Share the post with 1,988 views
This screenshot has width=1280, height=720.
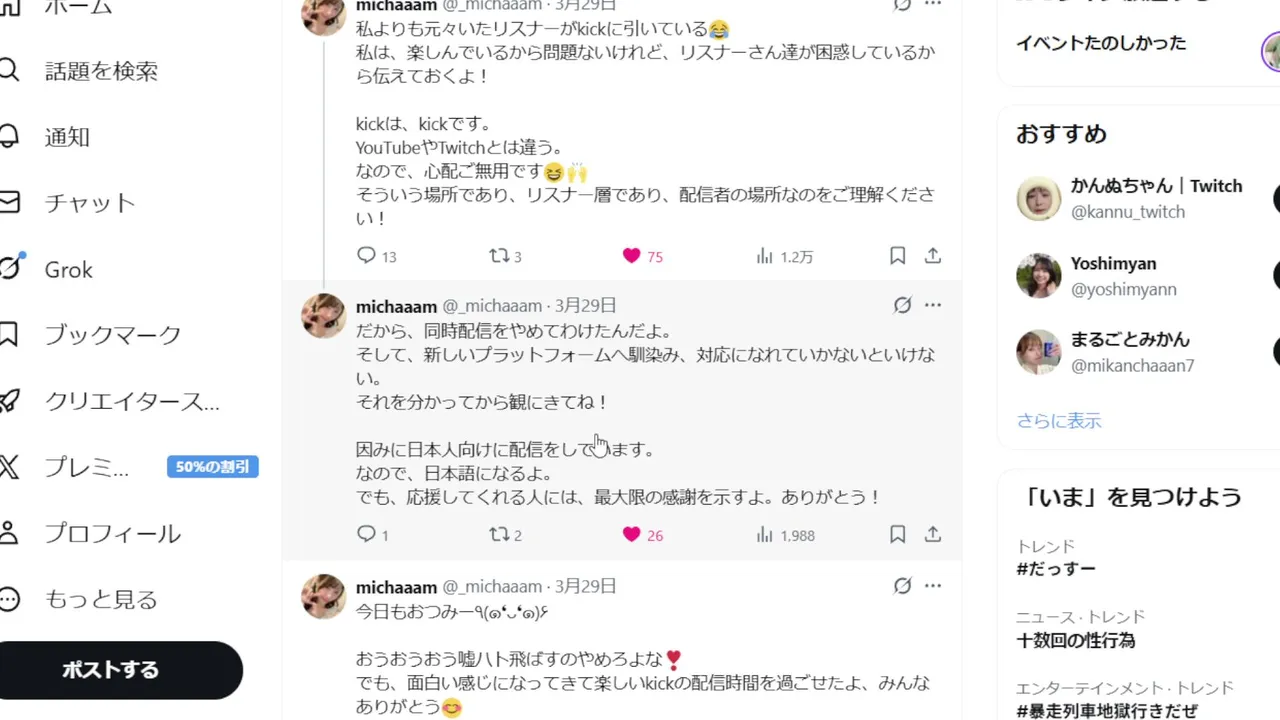click(x=932, y=535)
